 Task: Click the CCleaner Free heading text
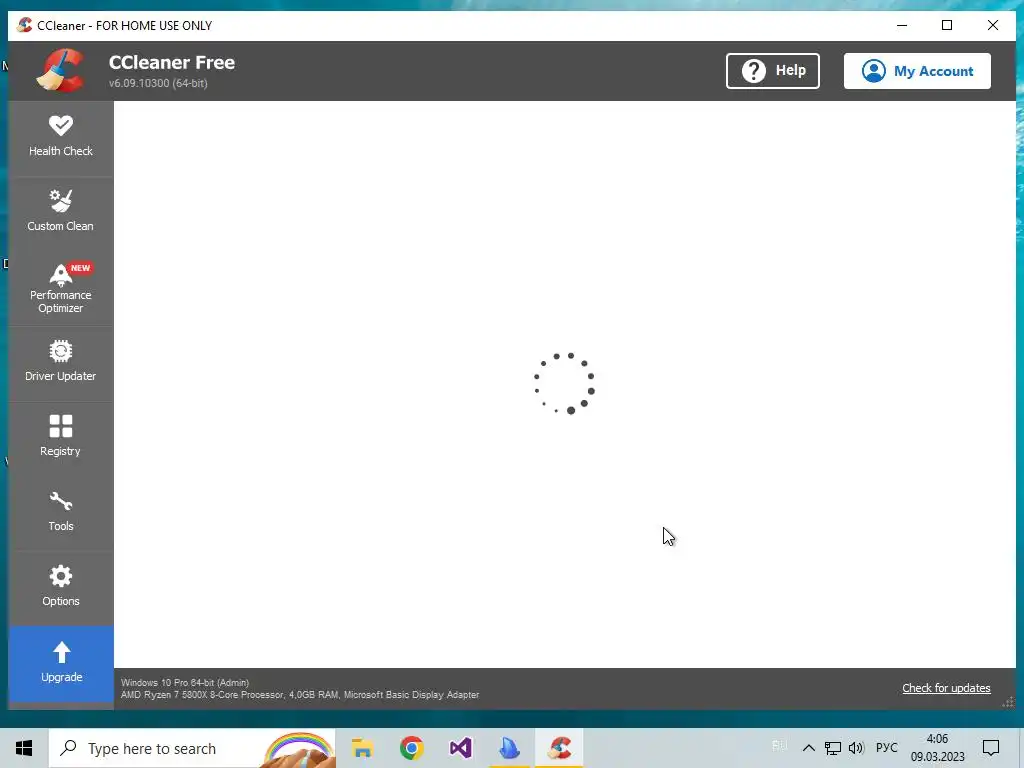[172, 63]
